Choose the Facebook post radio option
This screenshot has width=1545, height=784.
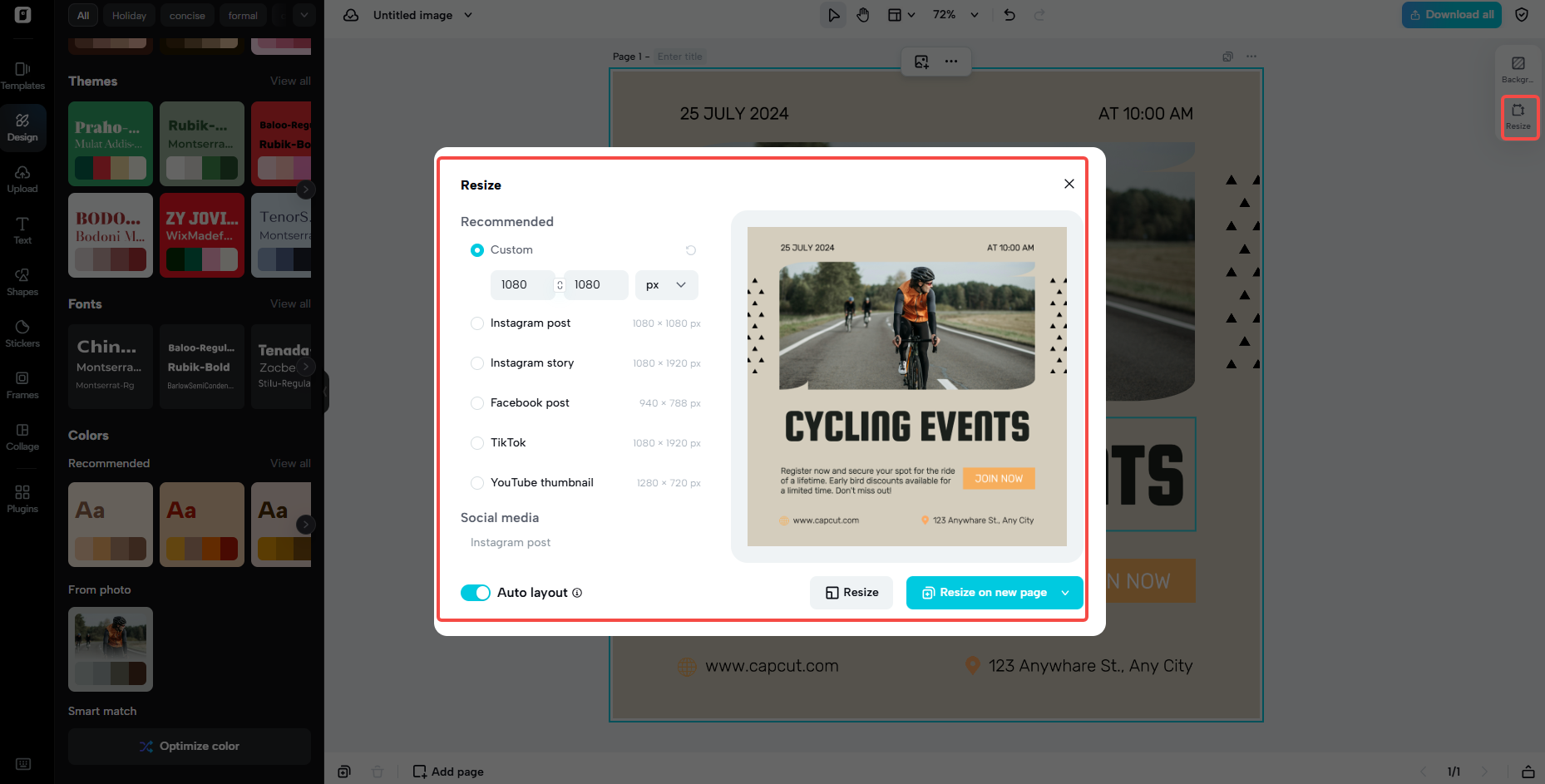(x=477, y=403)
